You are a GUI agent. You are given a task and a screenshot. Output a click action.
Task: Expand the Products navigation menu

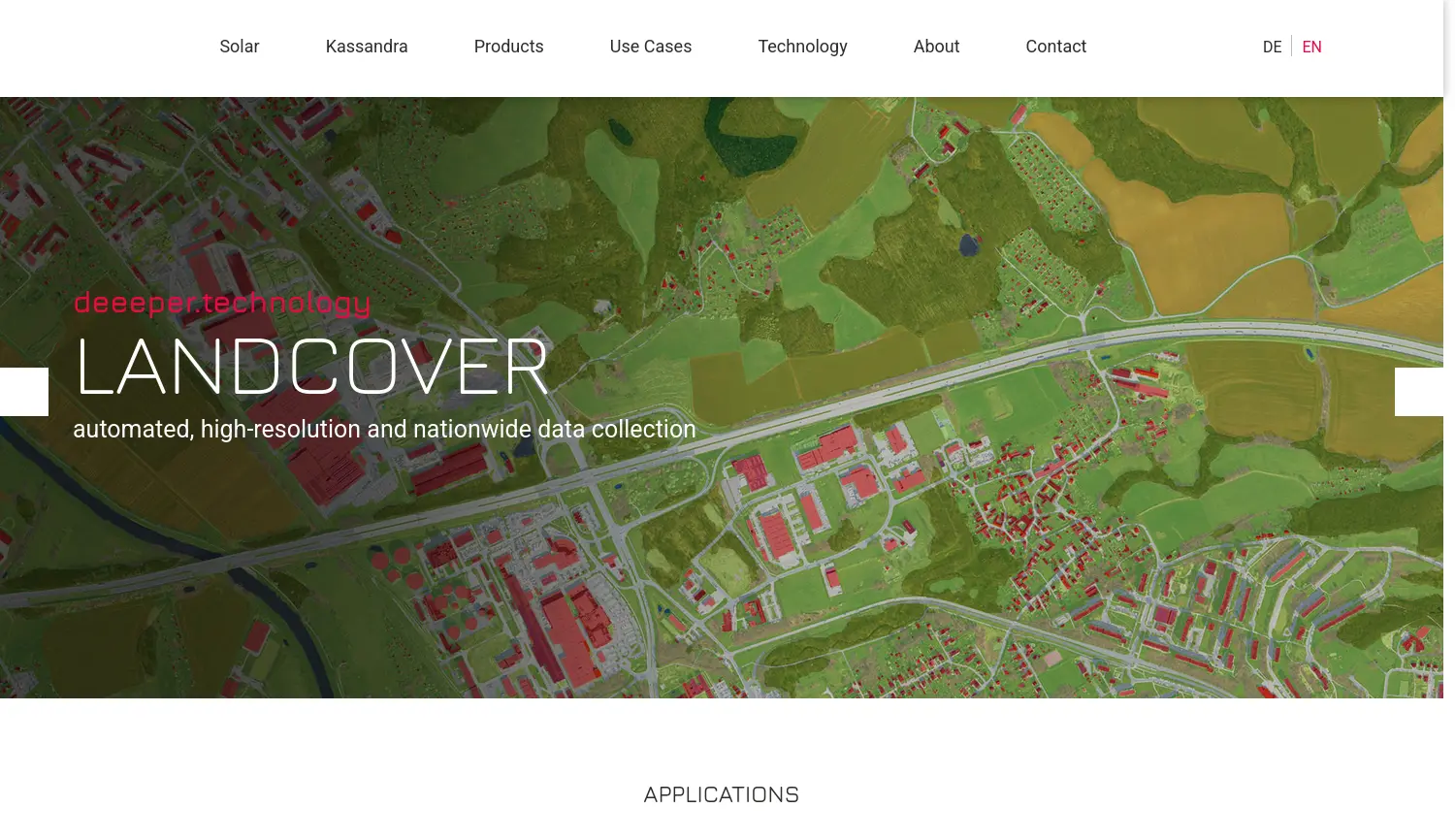click(x=508, y=47)
